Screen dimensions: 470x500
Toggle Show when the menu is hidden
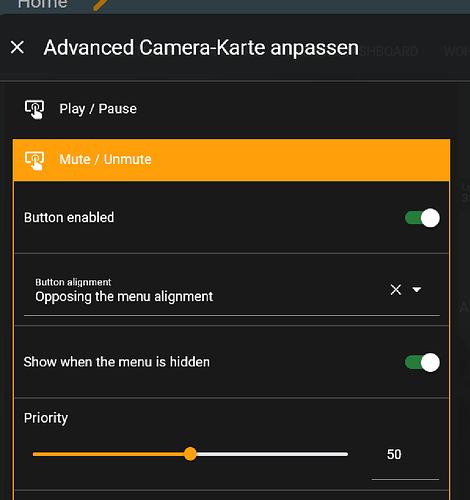coord(422,362)
